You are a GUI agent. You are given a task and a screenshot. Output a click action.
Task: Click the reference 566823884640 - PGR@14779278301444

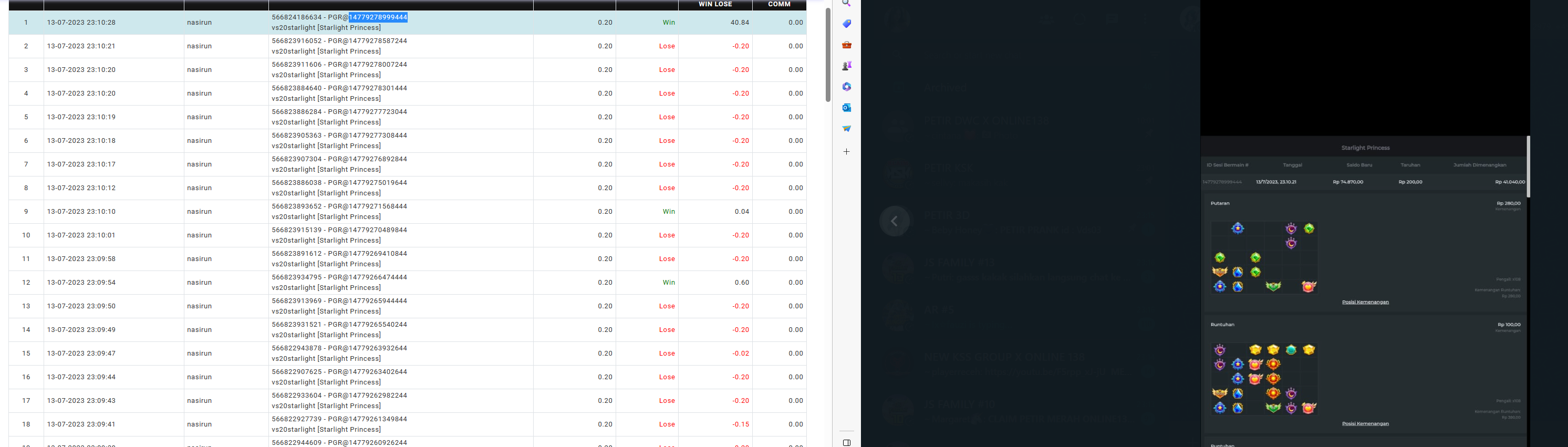pyautogui.click(x=340, y=88)
